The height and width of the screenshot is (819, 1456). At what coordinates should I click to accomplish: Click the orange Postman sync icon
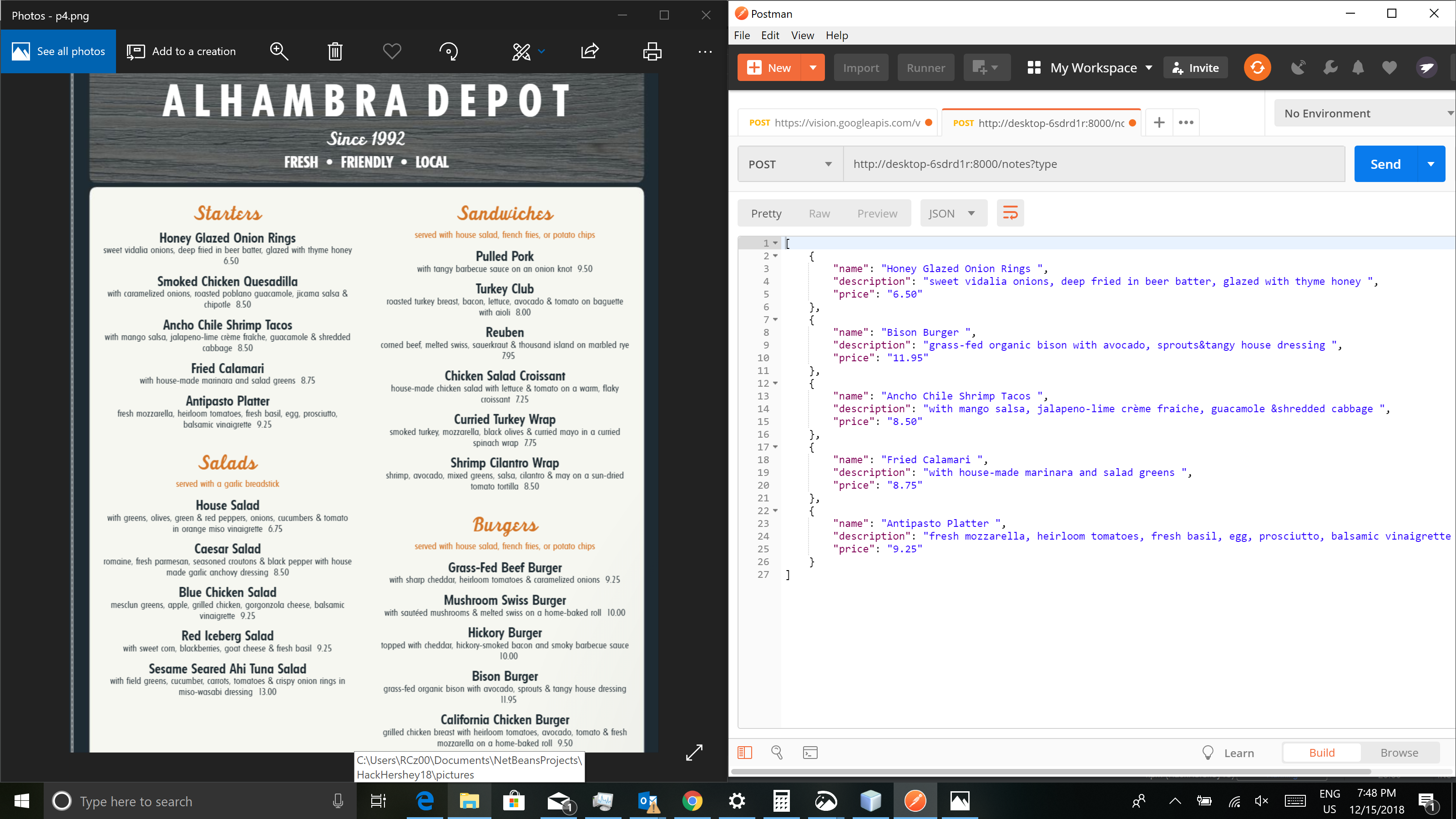(1257, 68)
